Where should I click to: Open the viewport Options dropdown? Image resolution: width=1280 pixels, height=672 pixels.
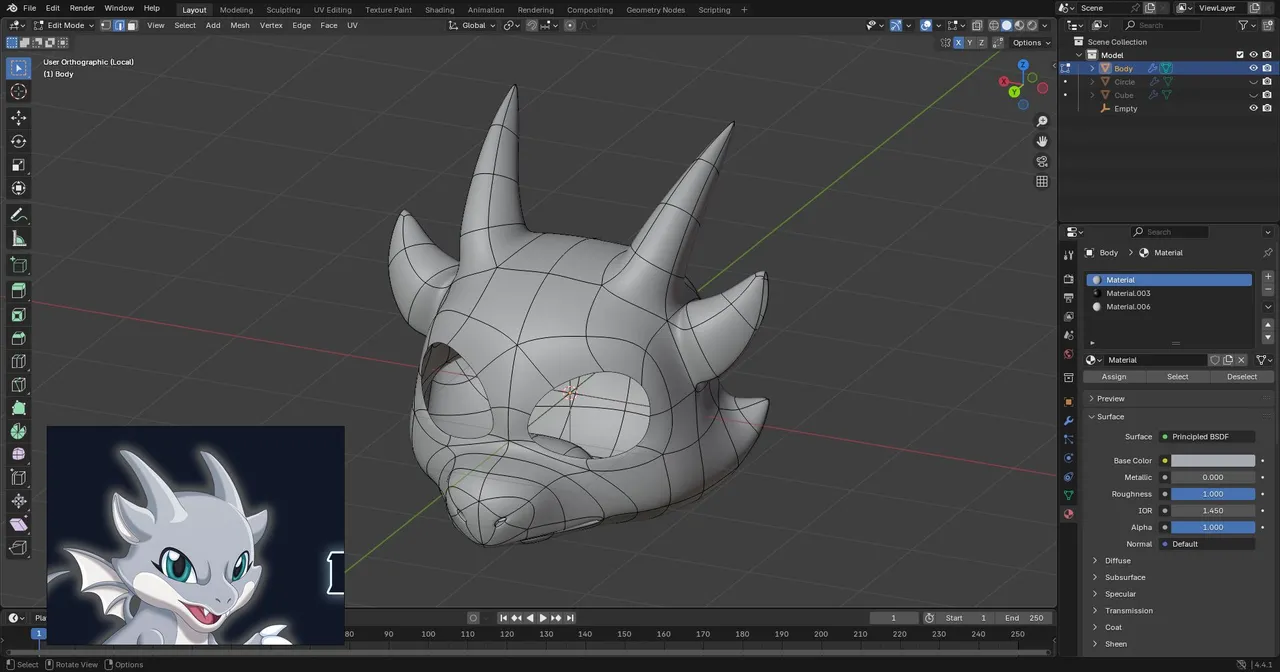coord(1032,43)
